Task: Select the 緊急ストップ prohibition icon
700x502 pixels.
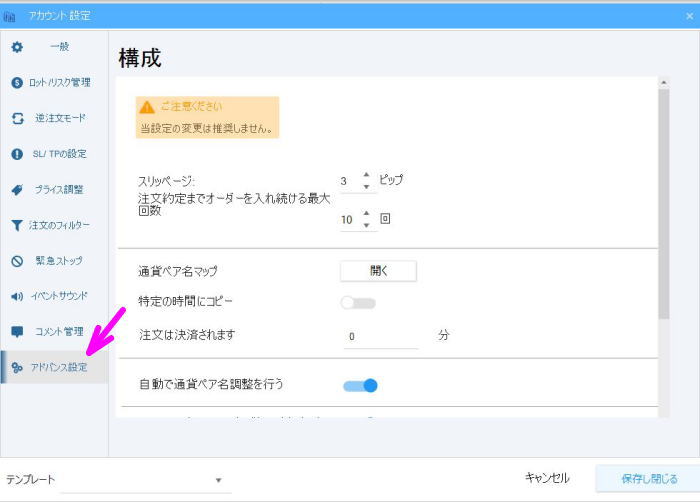Action: click(17, 261)
